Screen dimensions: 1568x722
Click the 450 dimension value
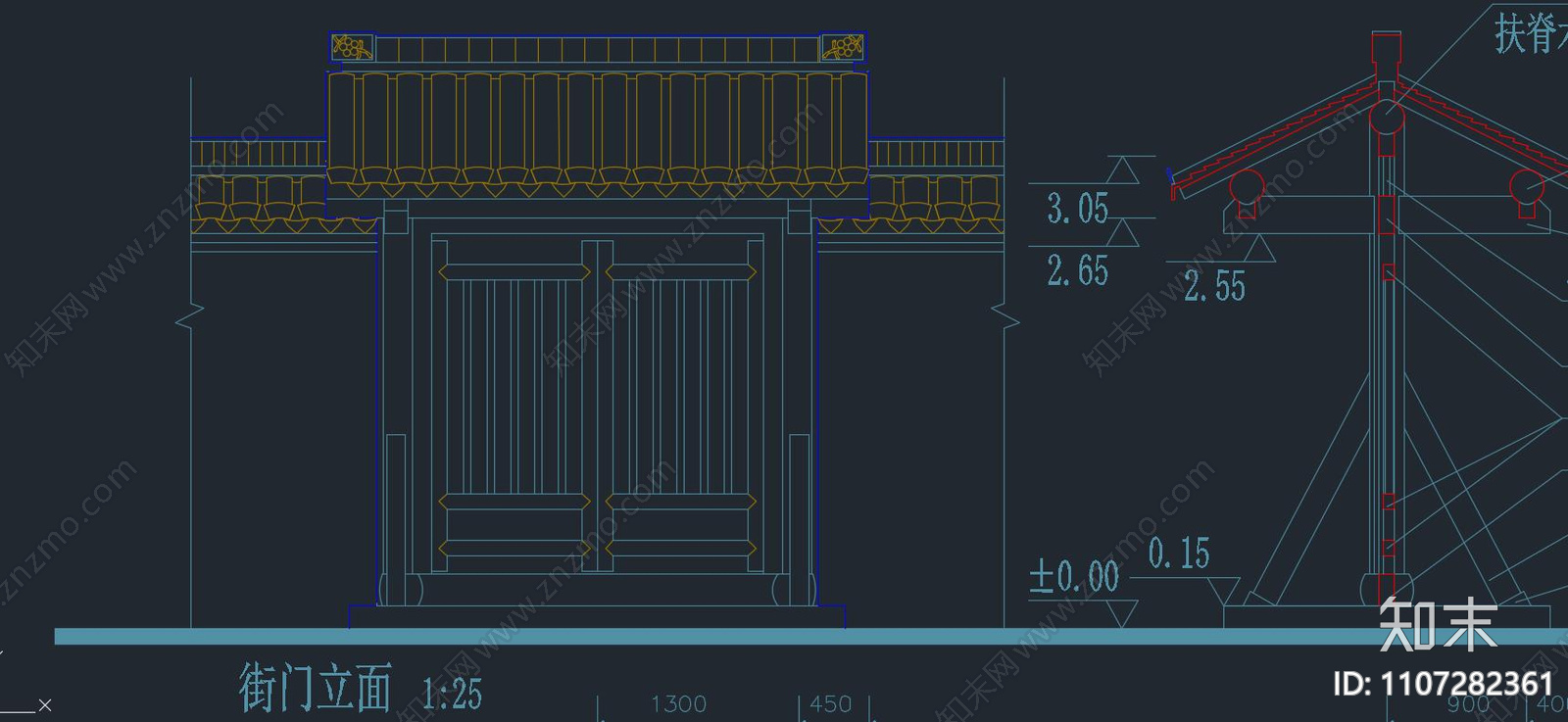click(830, 704)
